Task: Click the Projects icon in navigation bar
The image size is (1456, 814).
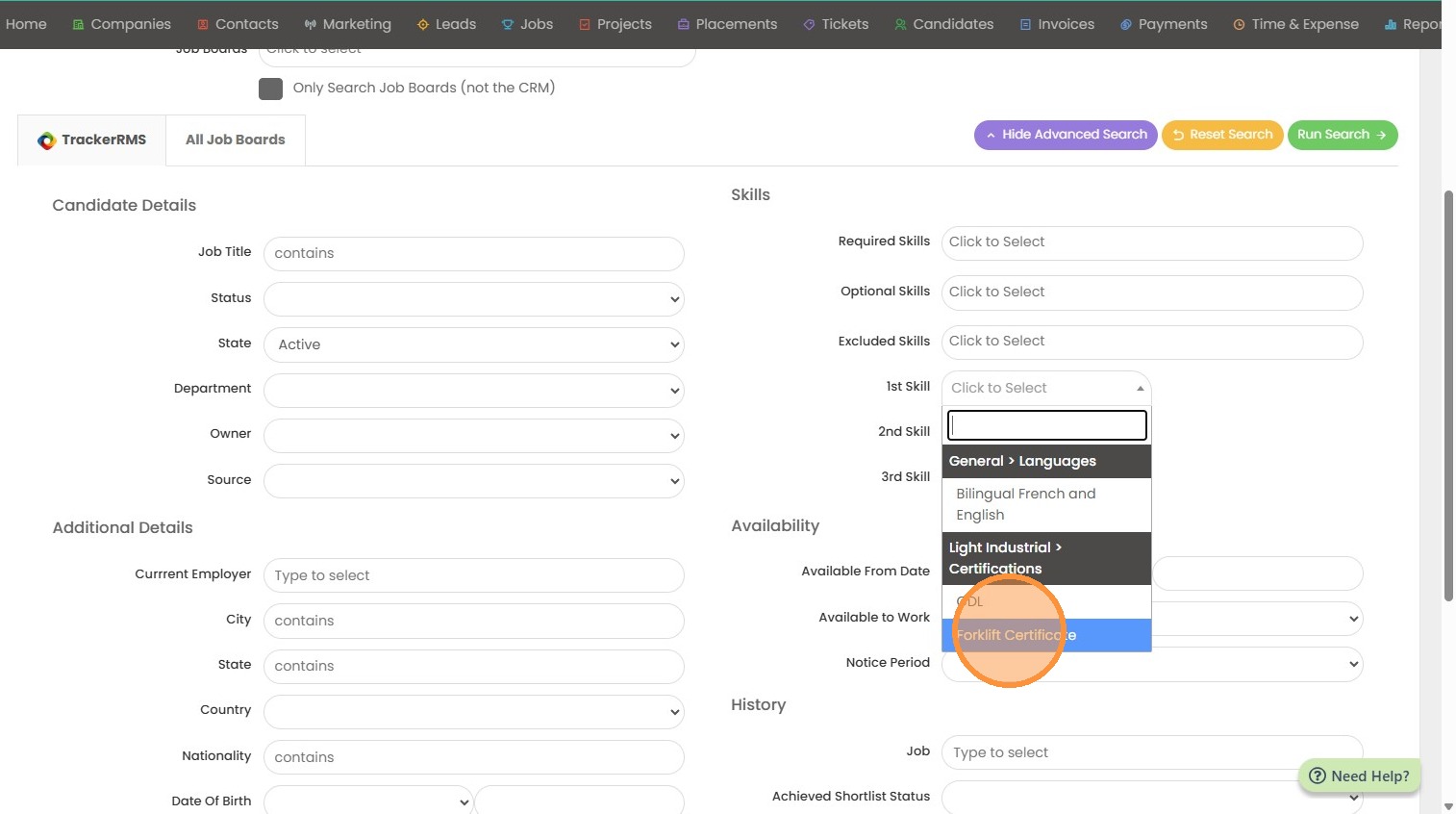Action: coord(585,25)
